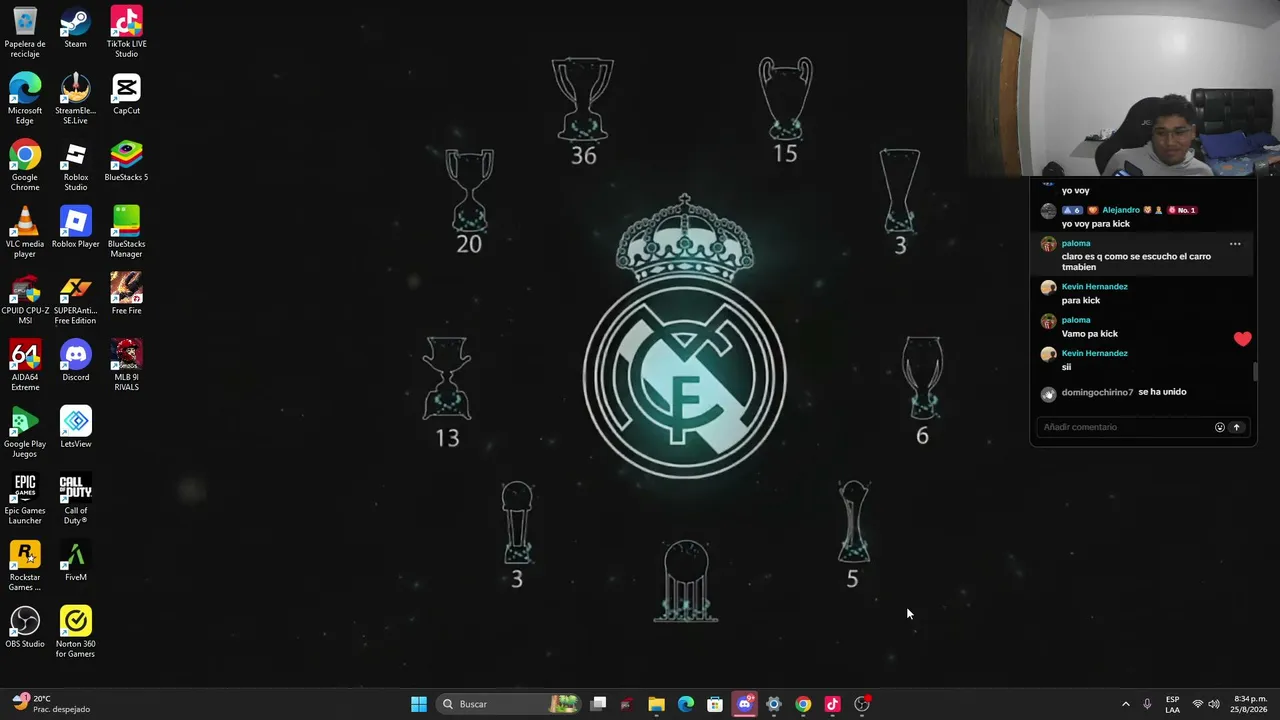This screenshot has height=720, width=1280.
Task: Launch Steam from the desktop
Action: (x=75, y=27)
